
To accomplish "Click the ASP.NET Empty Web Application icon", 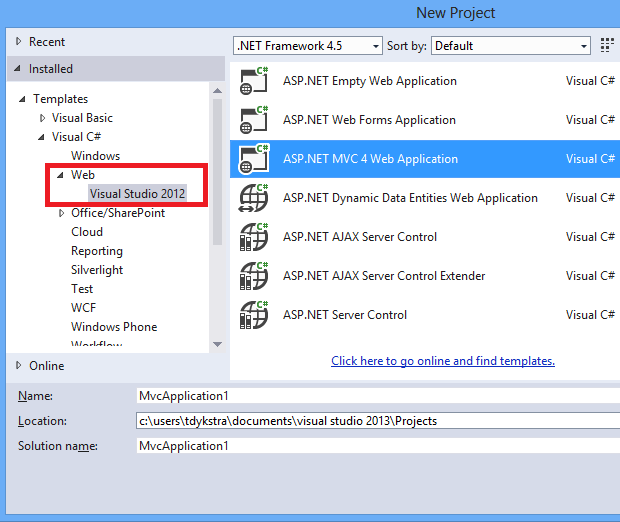I will 254,81.
